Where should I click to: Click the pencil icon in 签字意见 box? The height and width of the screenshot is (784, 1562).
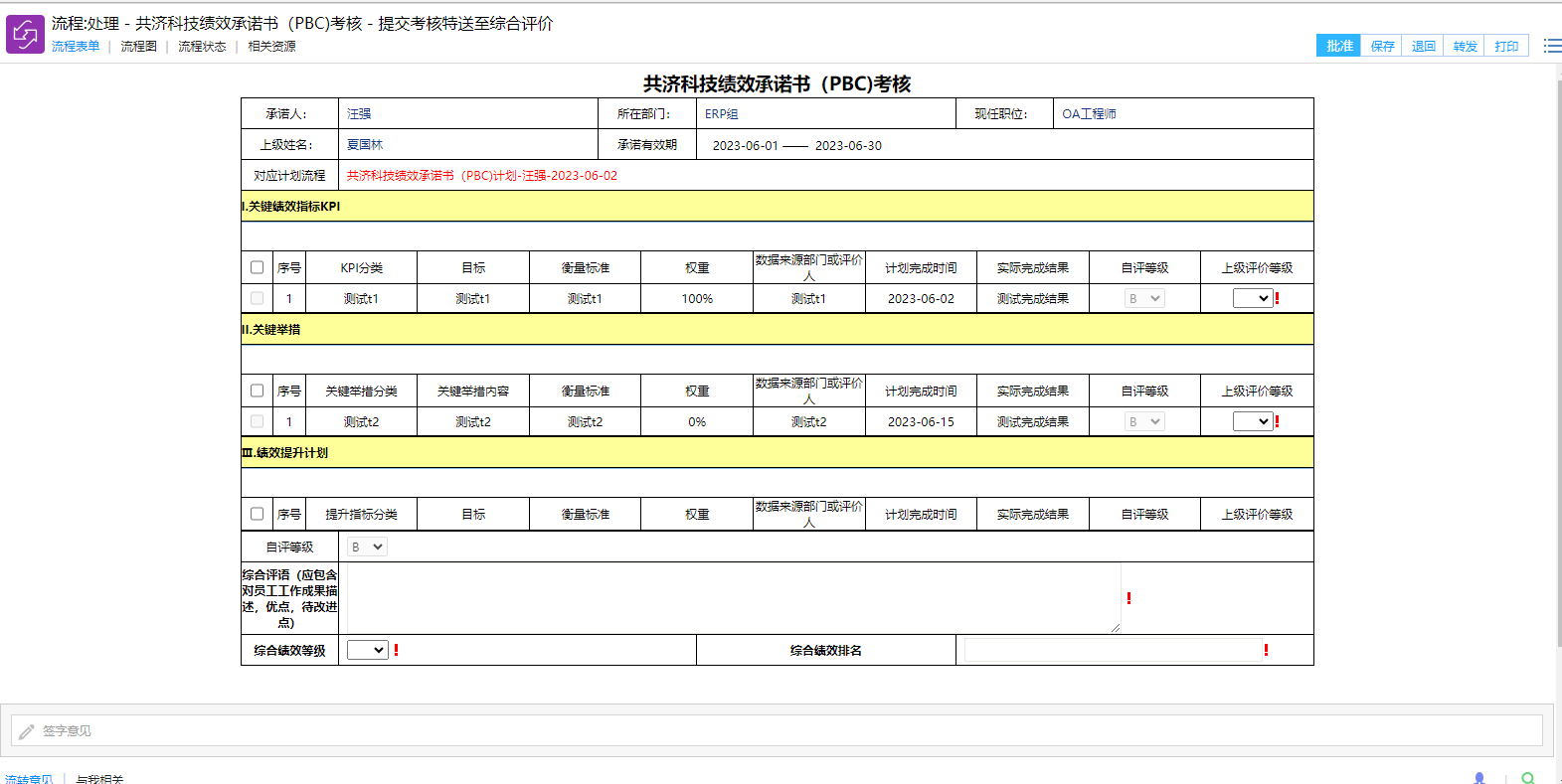27,731
